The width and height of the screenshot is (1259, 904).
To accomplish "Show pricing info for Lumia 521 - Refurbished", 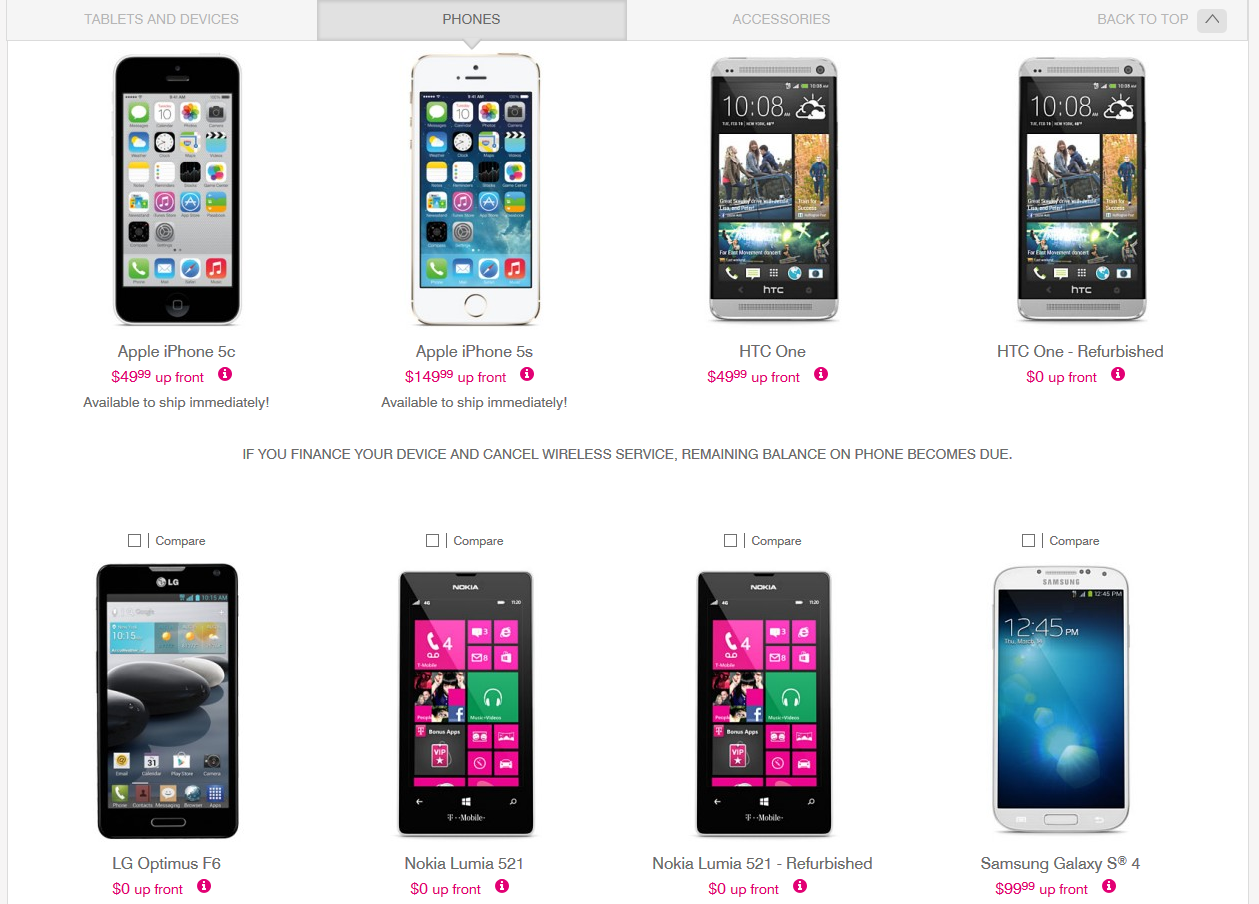I will click(x=800, y=886).
